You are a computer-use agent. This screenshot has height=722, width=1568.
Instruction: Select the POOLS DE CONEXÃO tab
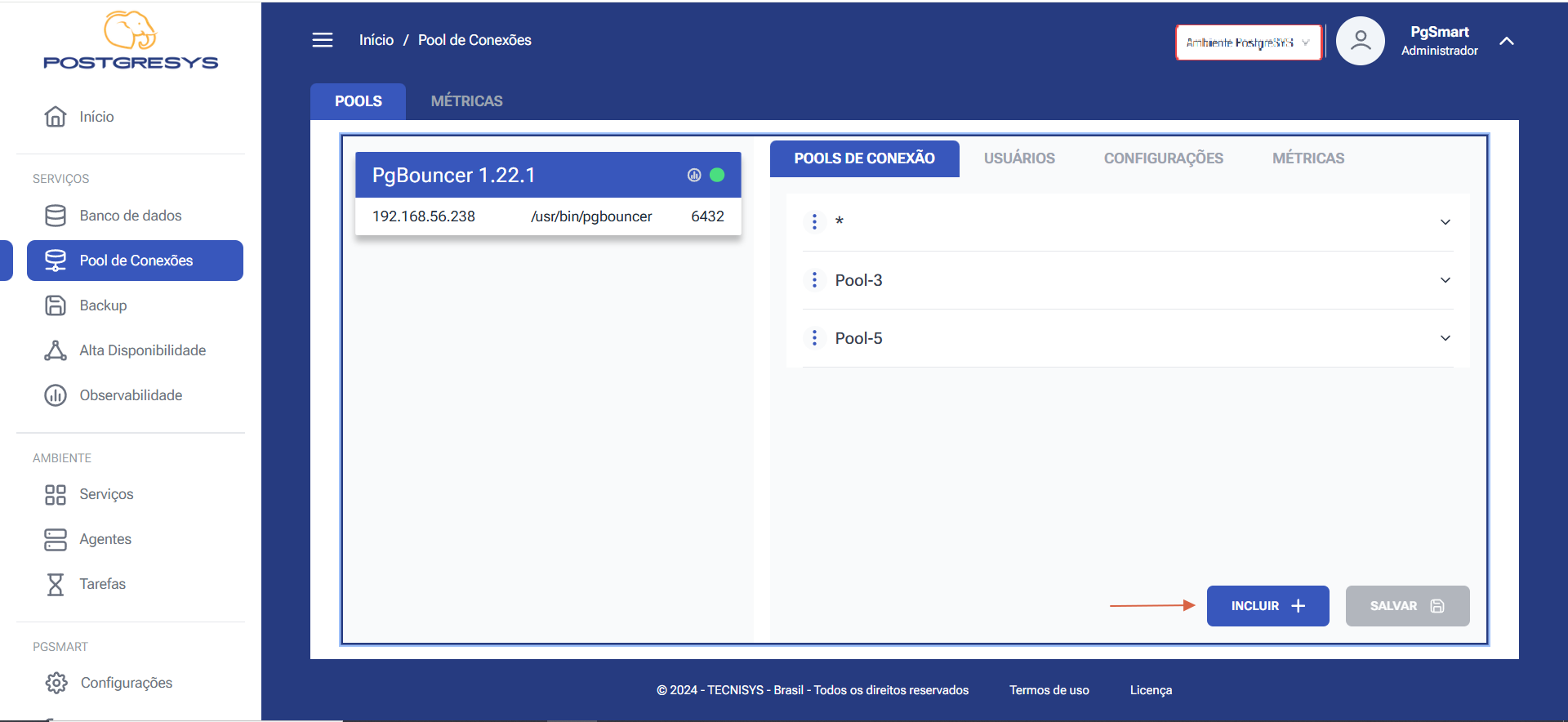[865, 158]
